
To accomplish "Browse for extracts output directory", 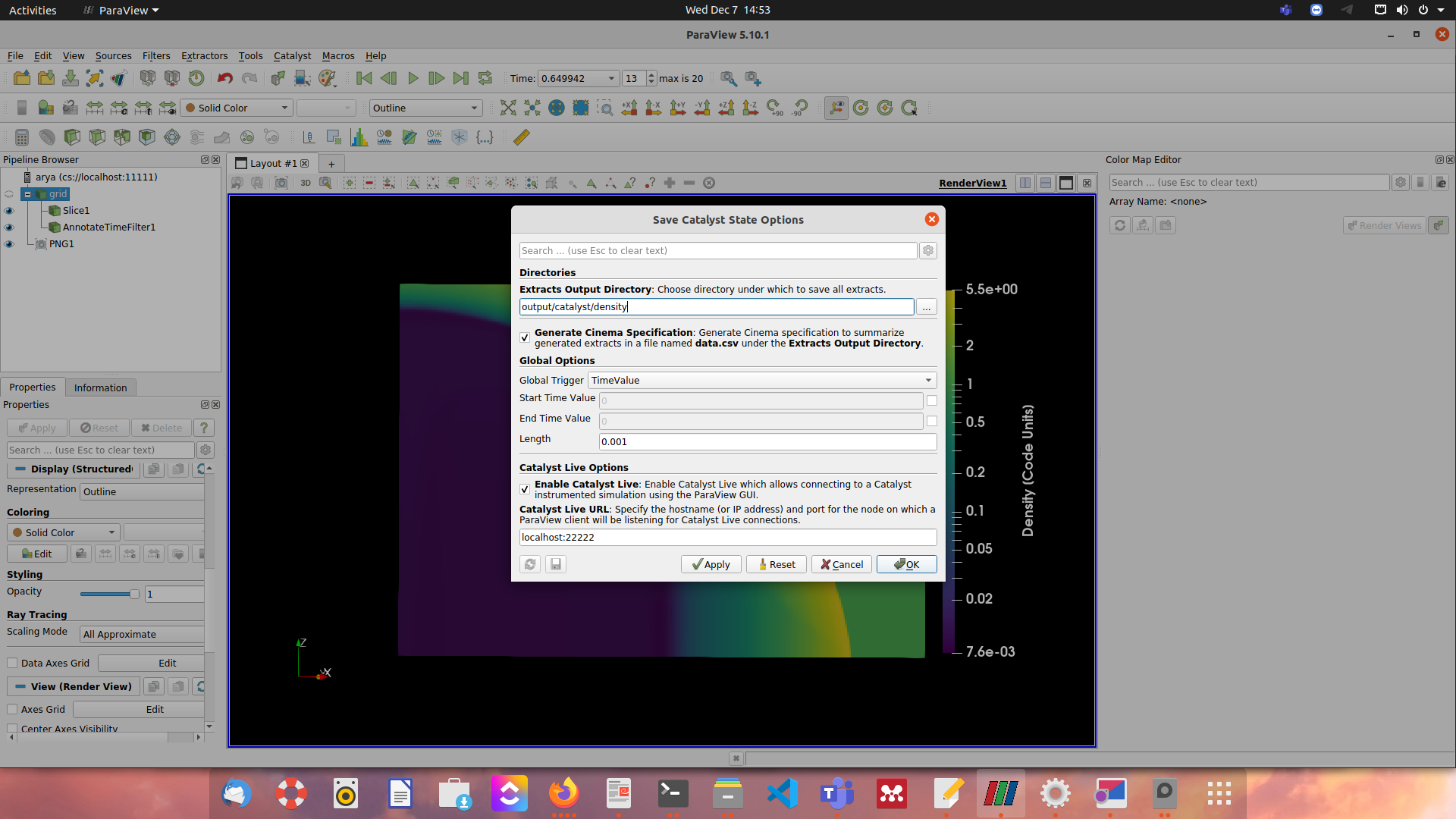I will point(927,306).
